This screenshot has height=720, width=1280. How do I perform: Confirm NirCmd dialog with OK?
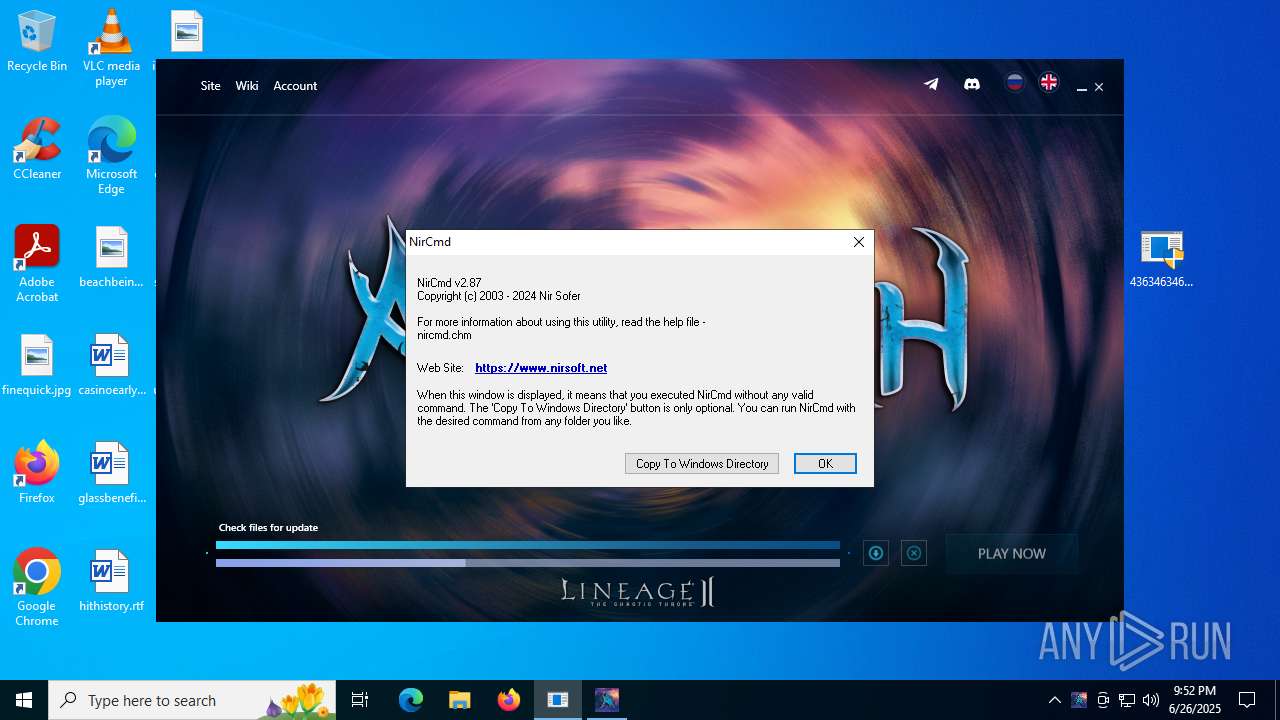825,463
